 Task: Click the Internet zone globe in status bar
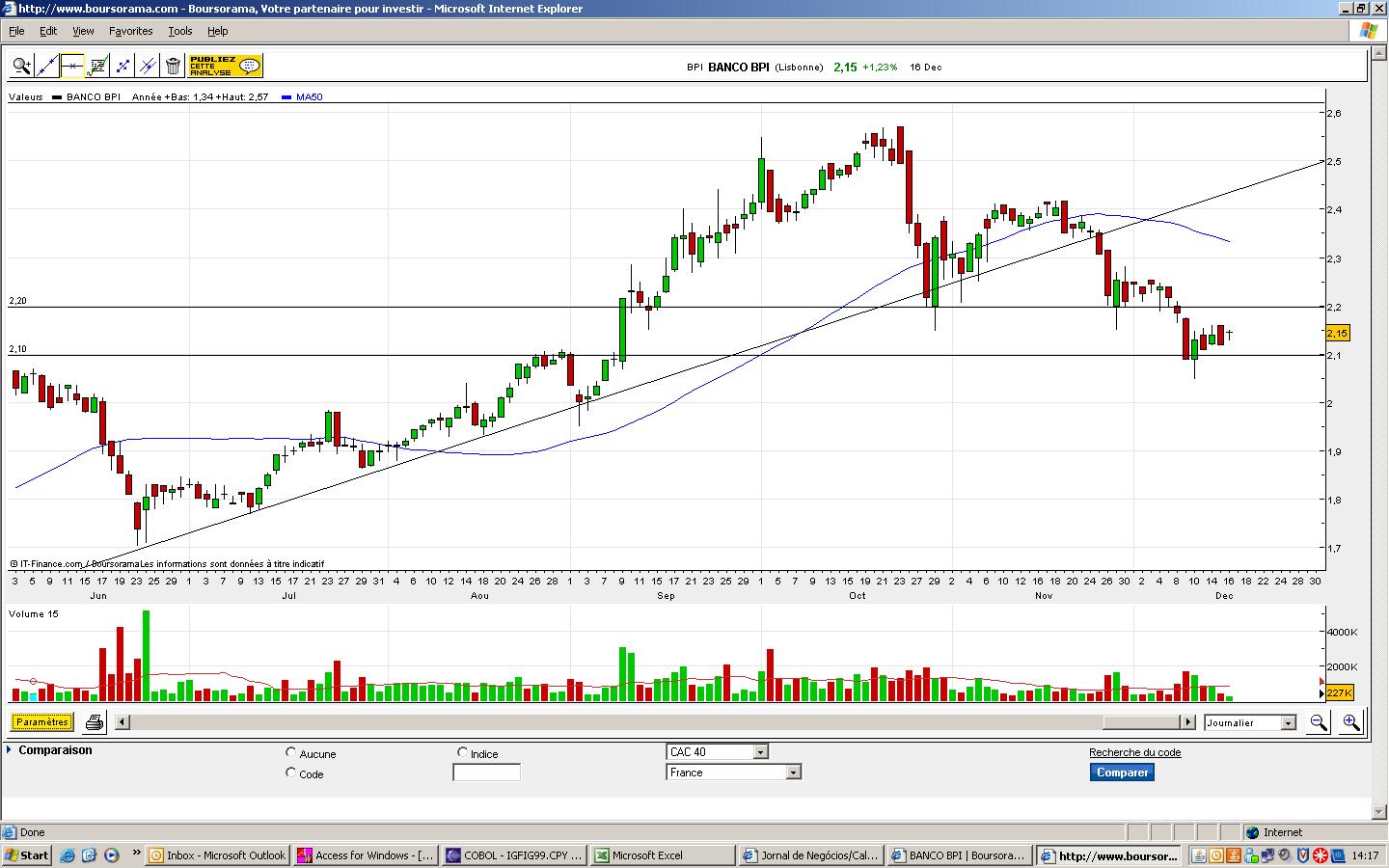[x=1252, y=832]
